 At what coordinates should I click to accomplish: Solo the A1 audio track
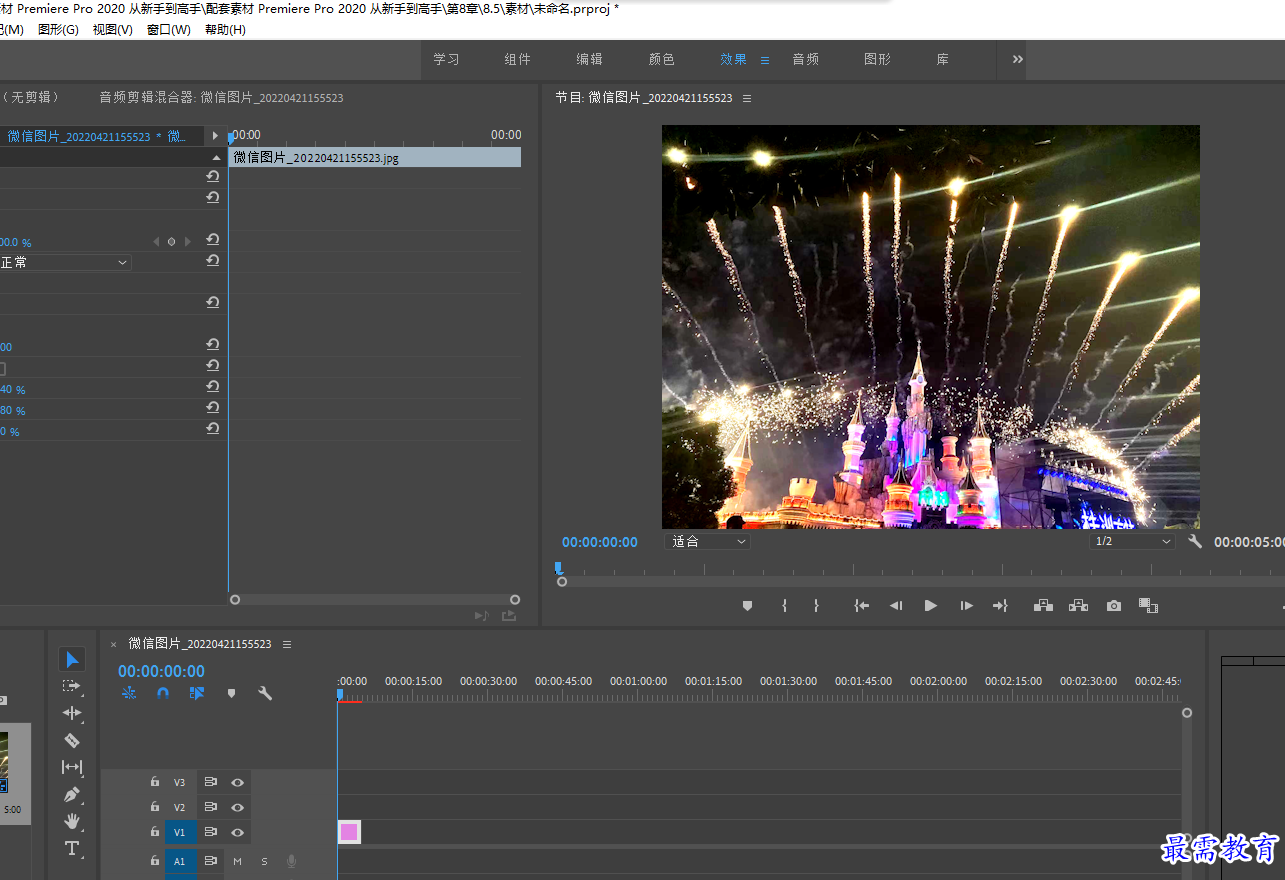click(x=265, y=861)
